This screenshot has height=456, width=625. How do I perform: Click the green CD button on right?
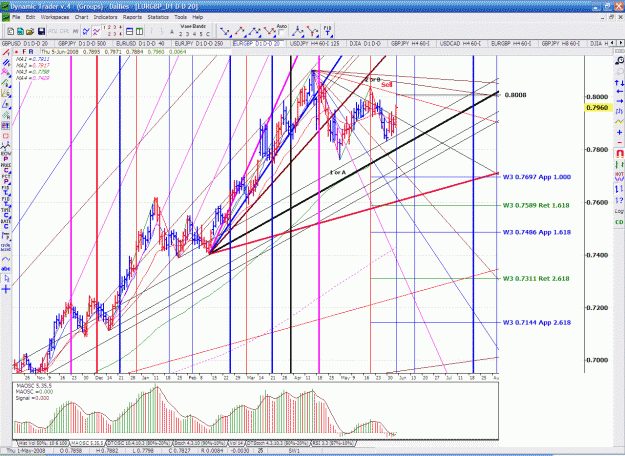(x=619, y=222)
